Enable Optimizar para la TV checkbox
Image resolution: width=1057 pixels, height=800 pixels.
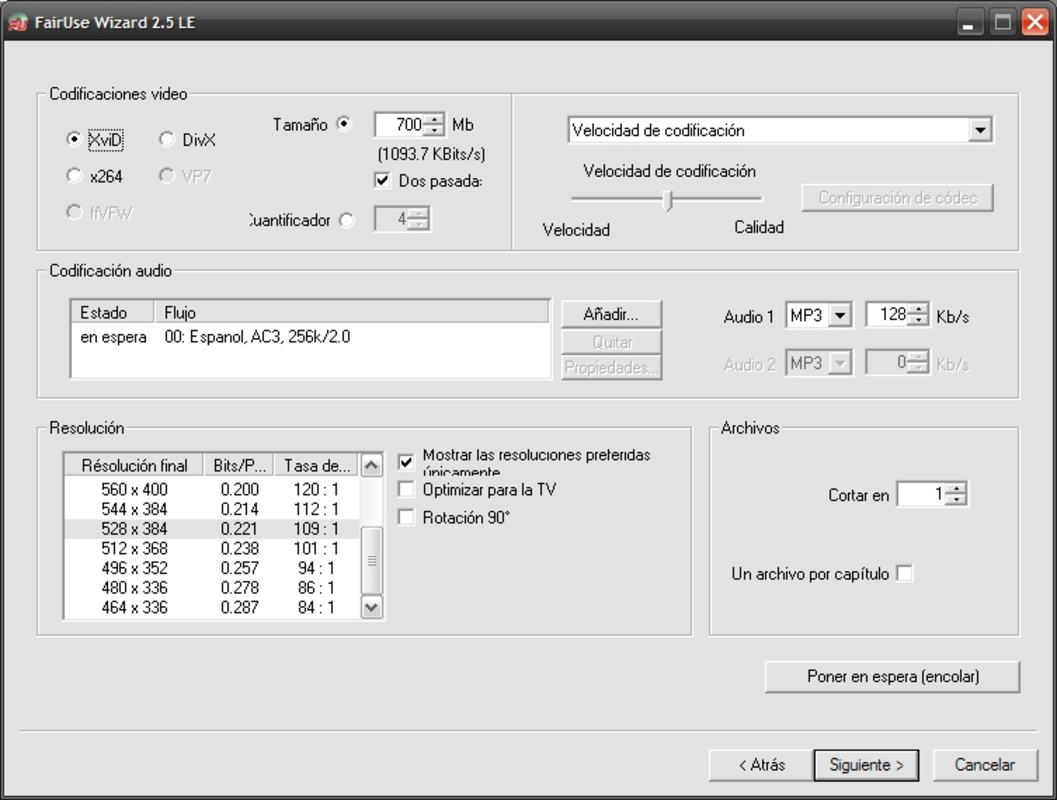tap(406, 489)
